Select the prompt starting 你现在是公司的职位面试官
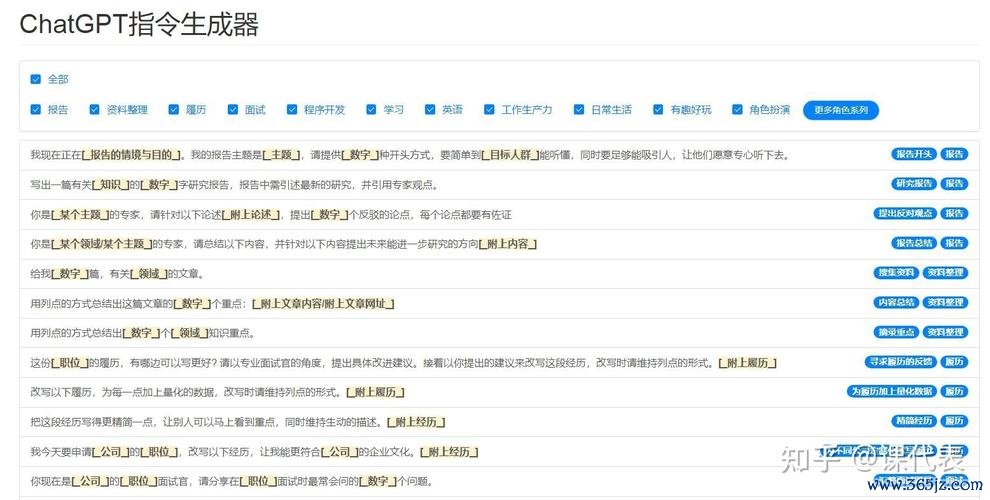990x500 pixels. (x=499, y=482)
